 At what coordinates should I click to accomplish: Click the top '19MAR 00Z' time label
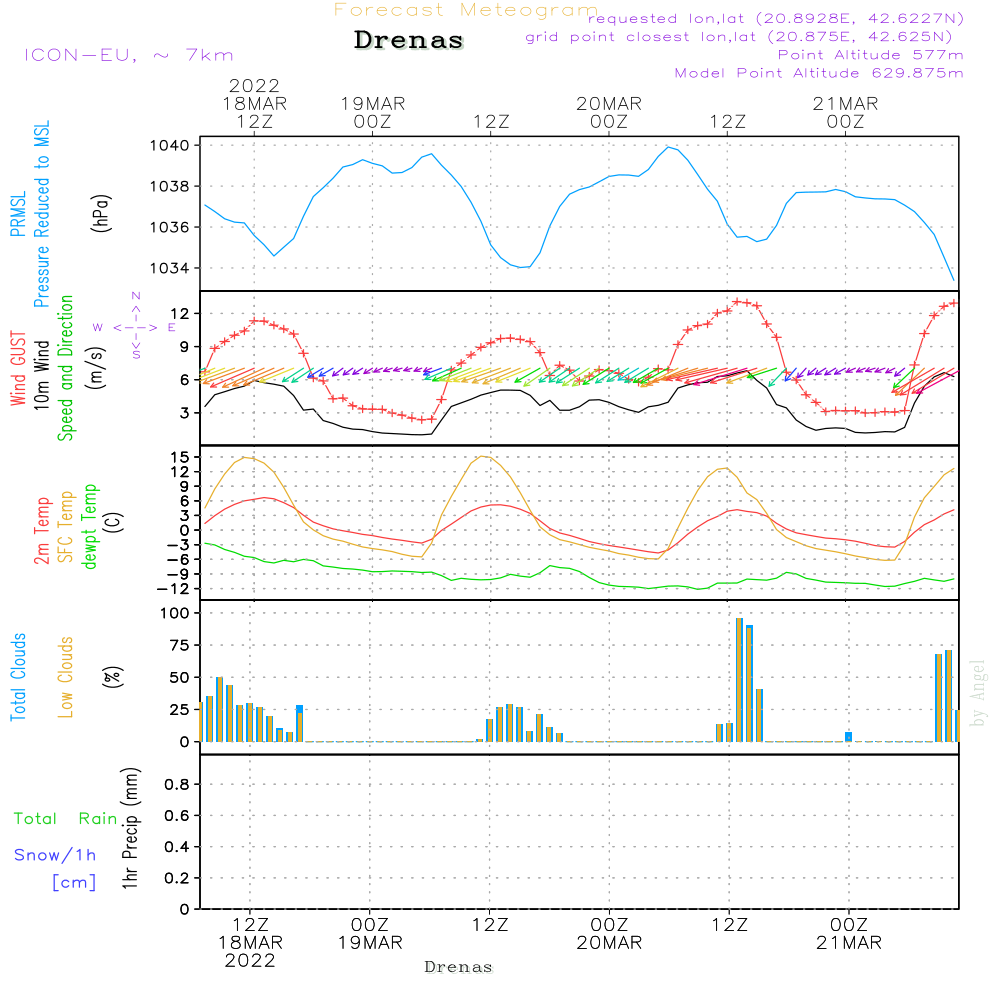pyautogui.click(x=373, y=113)
